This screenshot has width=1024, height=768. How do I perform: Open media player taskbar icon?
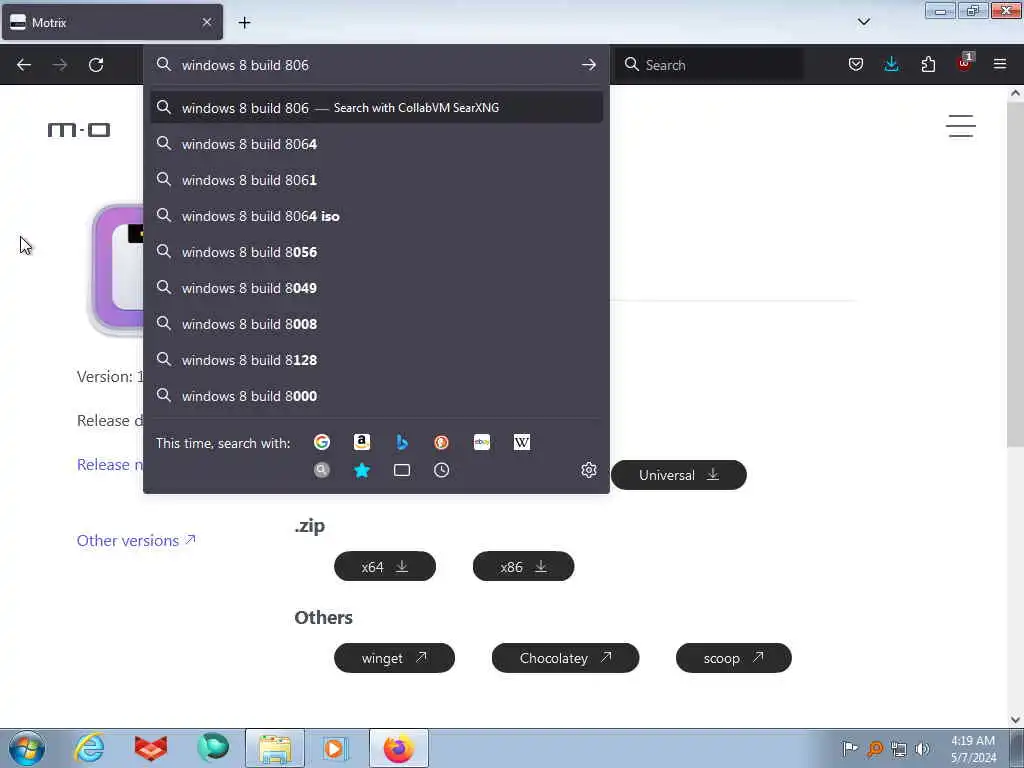(x=336, y=748)
